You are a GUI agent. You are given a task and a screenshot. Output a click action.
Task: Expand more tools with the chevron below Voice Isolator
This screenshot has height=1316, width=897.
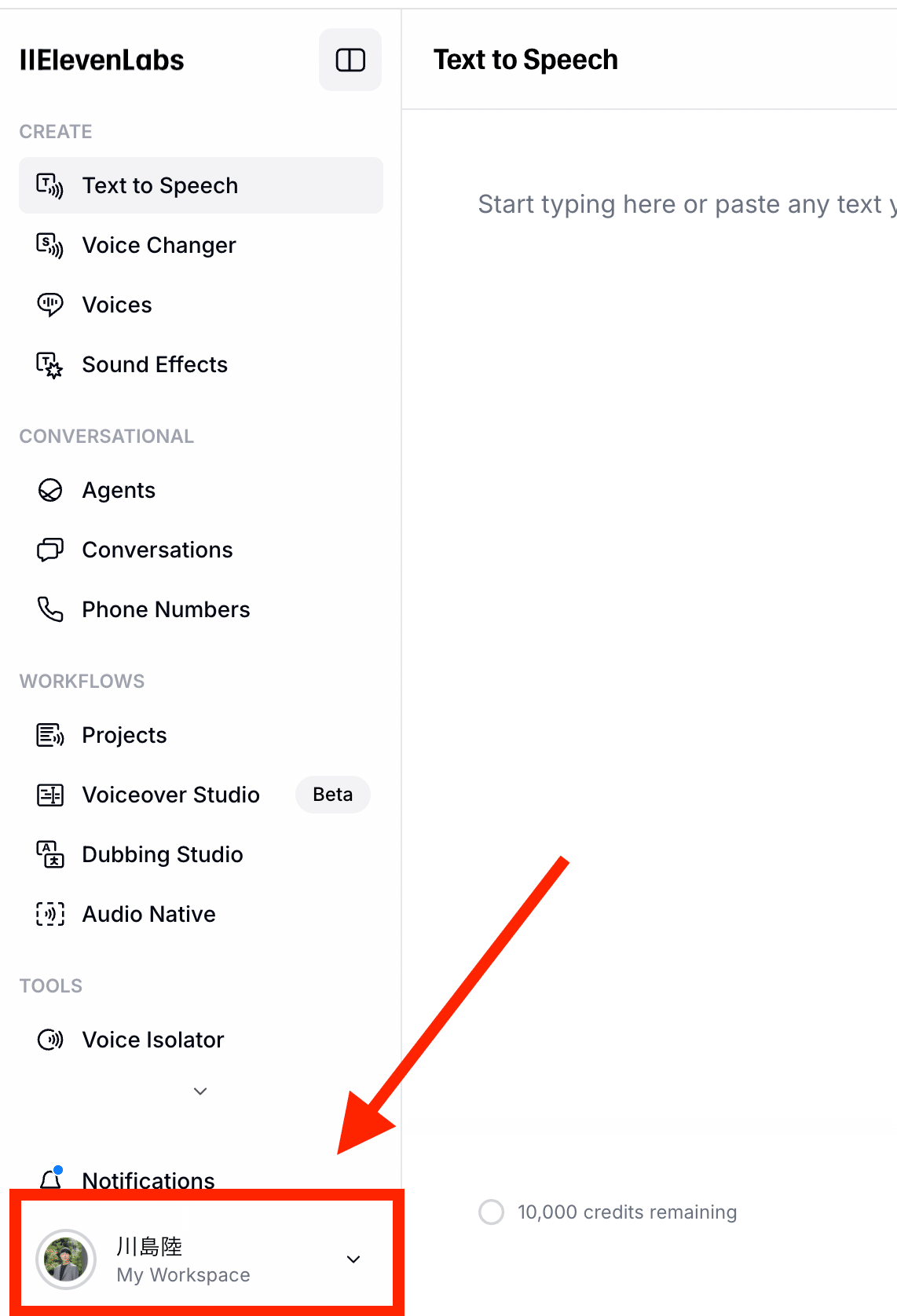click(x=200, y=1091)
